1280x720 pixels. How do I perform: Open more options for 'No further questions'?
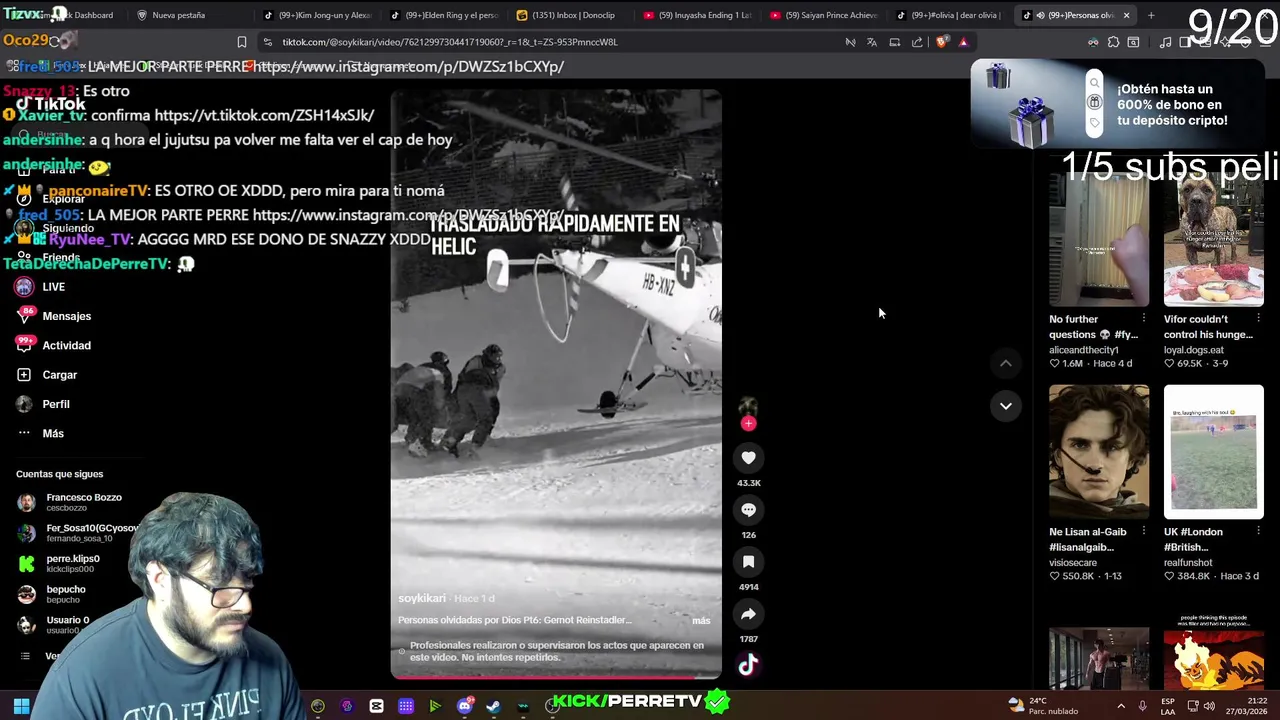pos(1144,319)
